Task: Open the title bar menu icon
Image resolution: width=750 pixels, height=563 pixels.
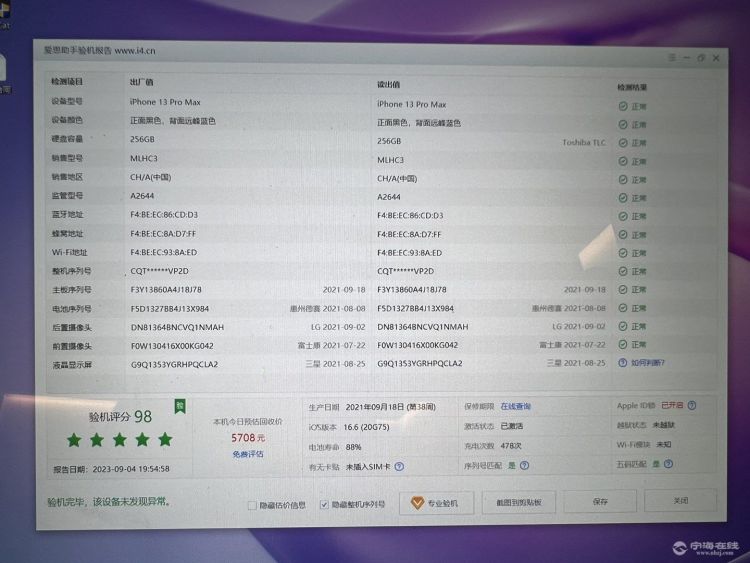Action: (x=672, y=57)
